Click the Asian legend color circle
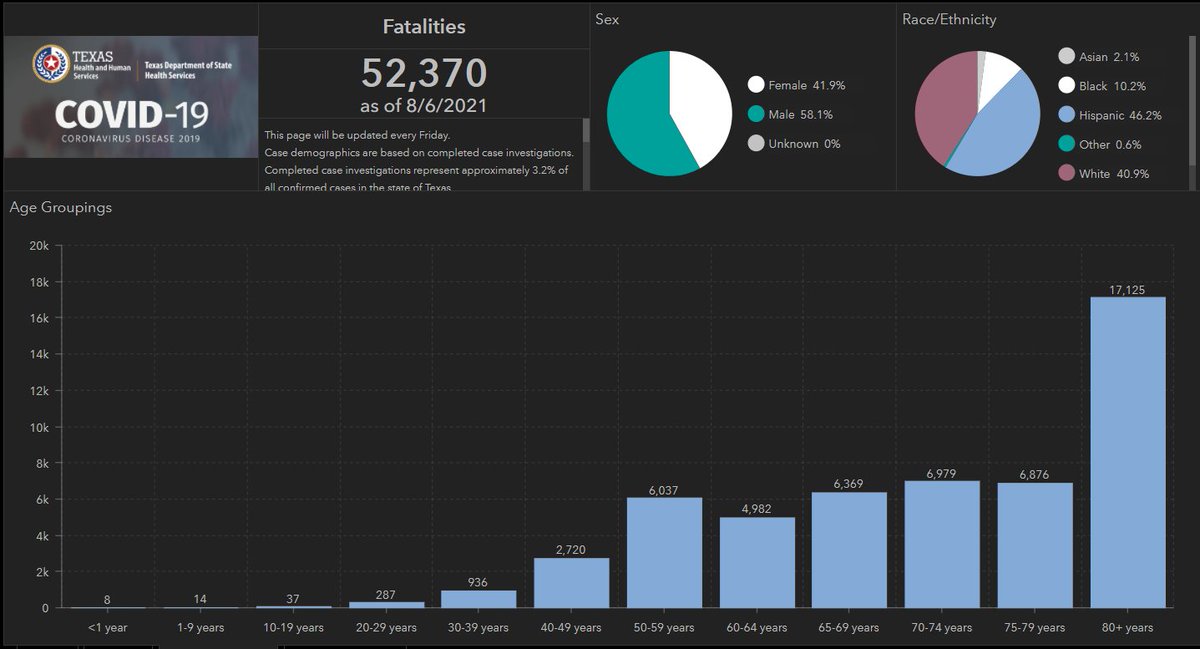Viewport: 1200px width, 649px height. 1067,57
